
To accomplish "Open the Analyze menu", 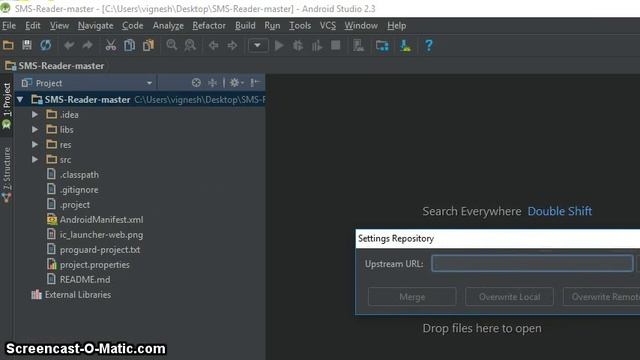I will point(168,26).
